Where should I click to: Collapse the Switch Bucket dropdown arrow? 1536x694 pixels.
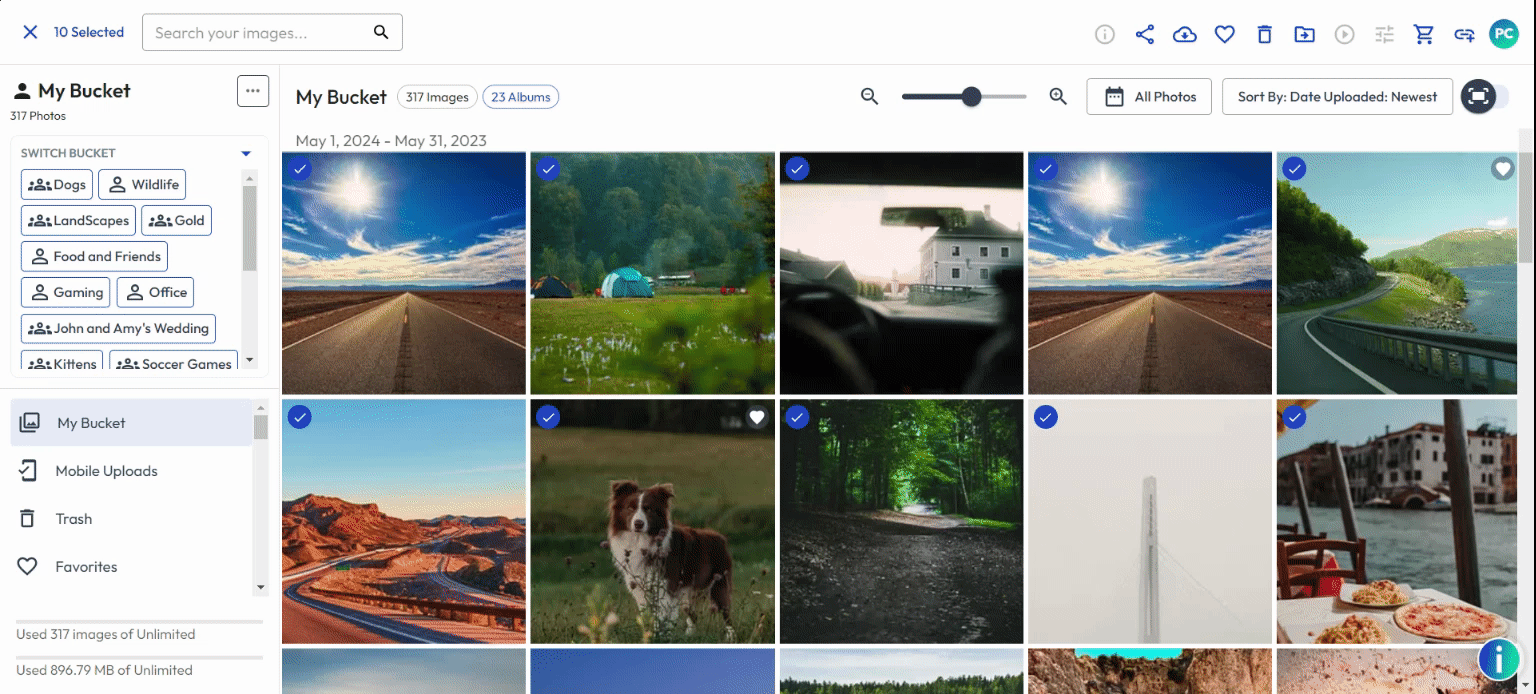tap(246, 153)
